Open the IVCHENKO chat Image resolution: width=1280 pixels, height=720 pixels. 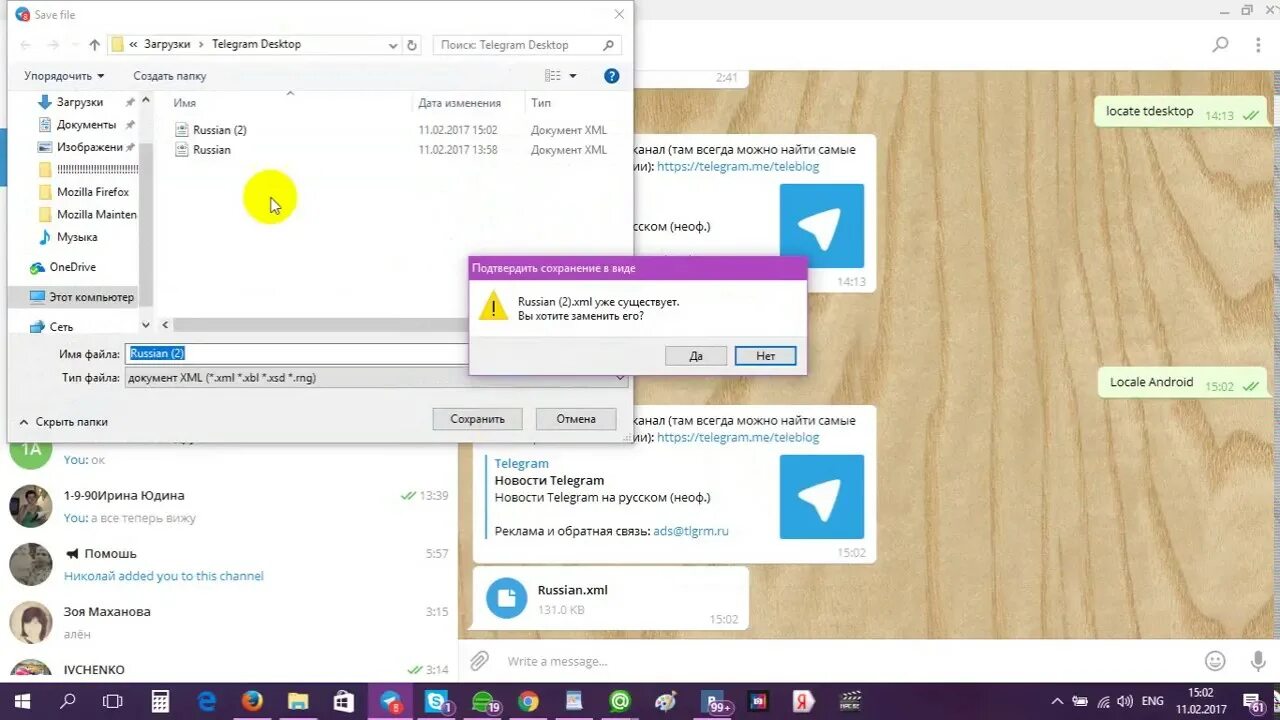(229, 668)
